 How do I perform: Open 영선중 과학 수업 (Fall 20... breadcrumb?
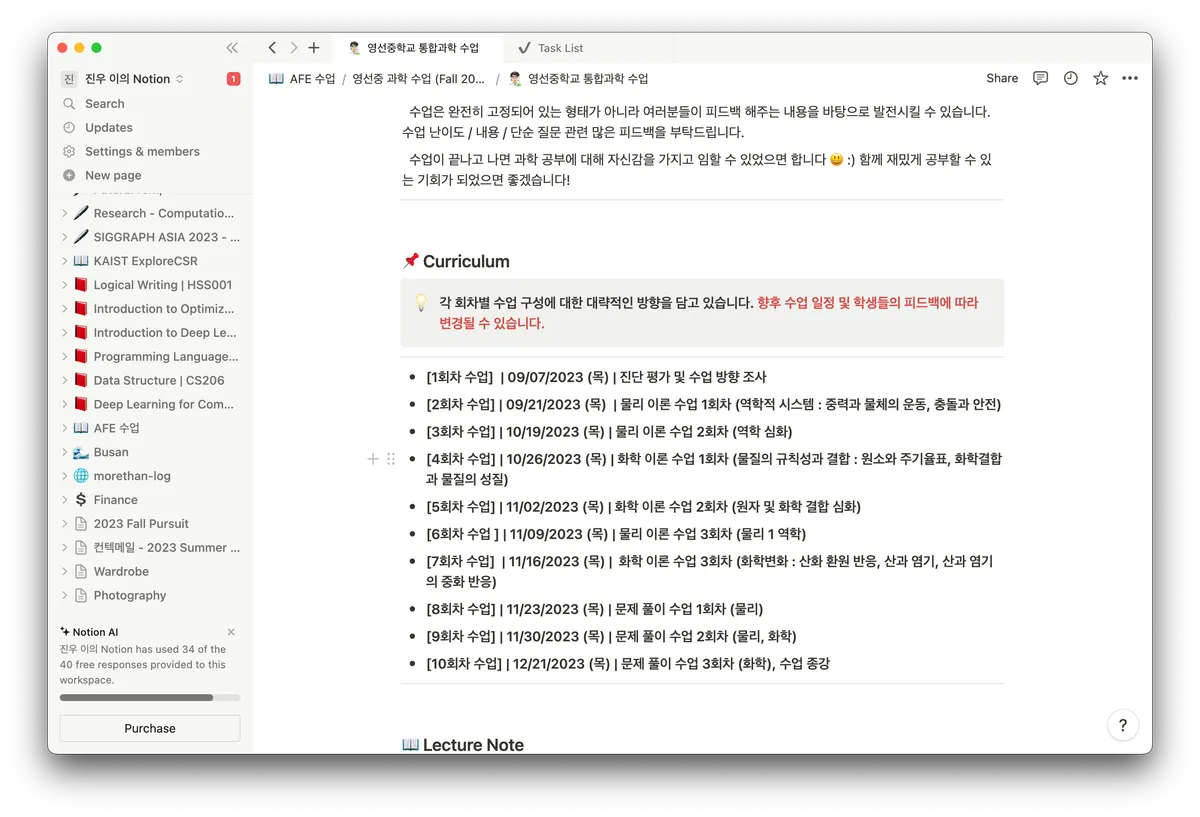pos(419,78)
